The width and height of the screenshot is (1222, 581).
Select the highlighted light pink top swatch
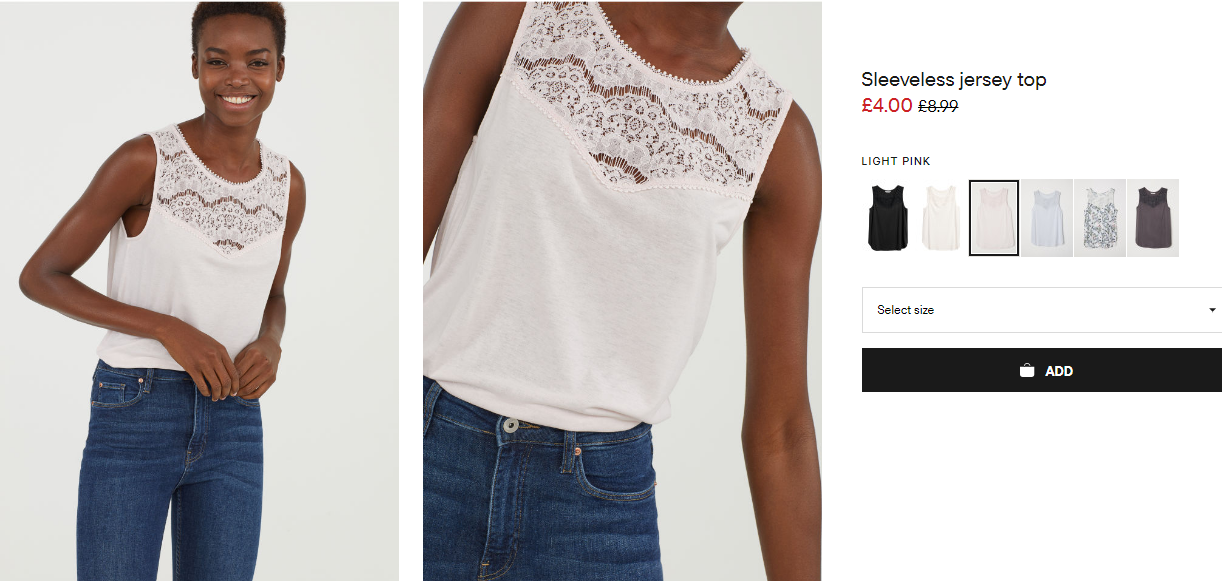pyautogui.click(x=994, y=218)
